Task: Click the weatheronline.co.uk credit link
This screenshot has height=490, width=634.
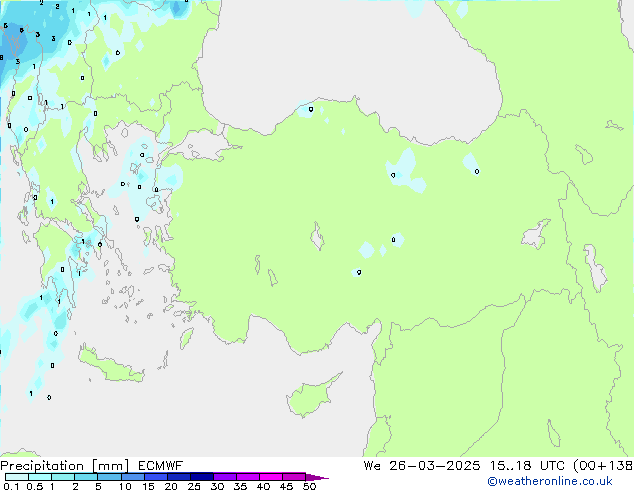Action: 550,481
